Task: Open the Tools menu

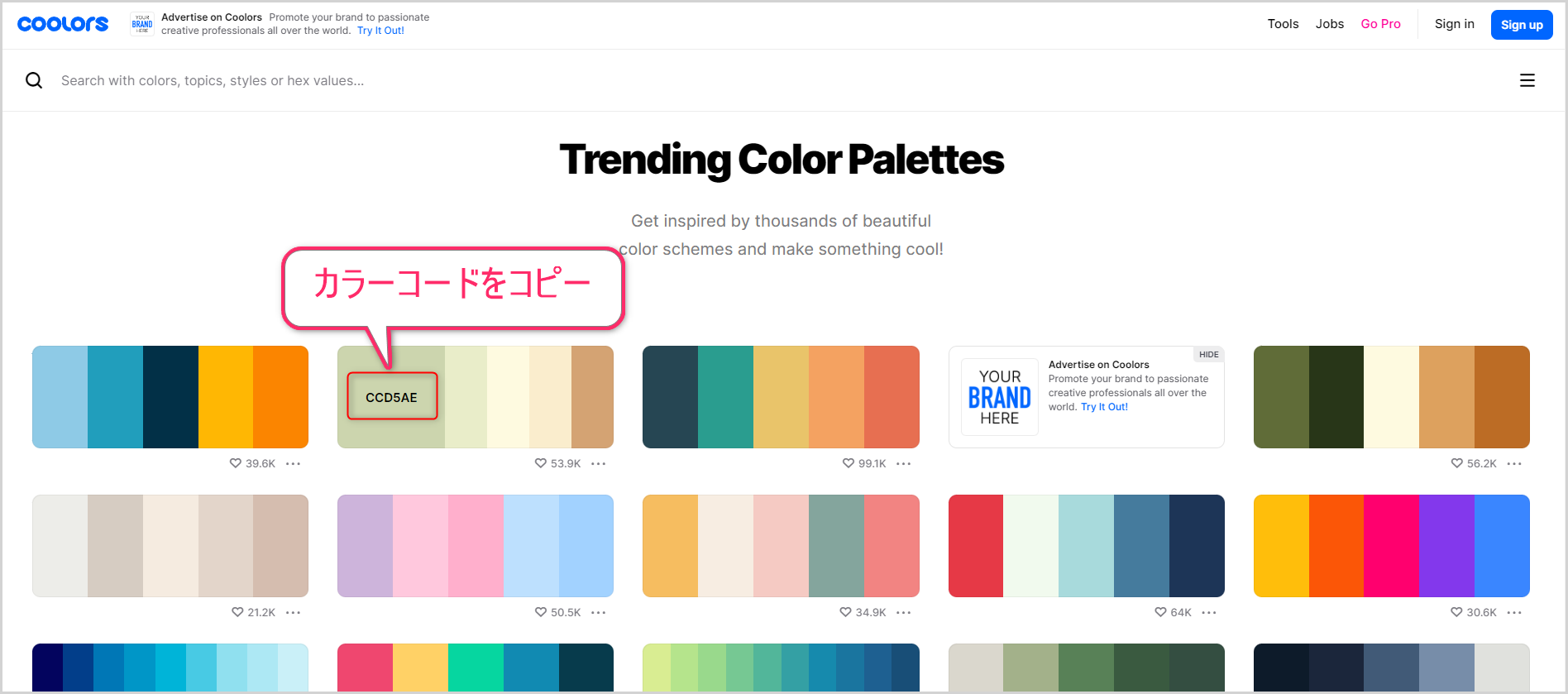Action: pyautogui.click(x=1283, y=24)
